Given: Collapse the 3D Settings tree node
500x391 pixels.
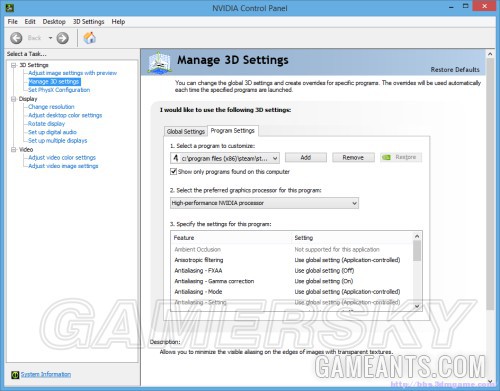Looking at the screenshot, I should pyautogui.click(x=14, y=65).
